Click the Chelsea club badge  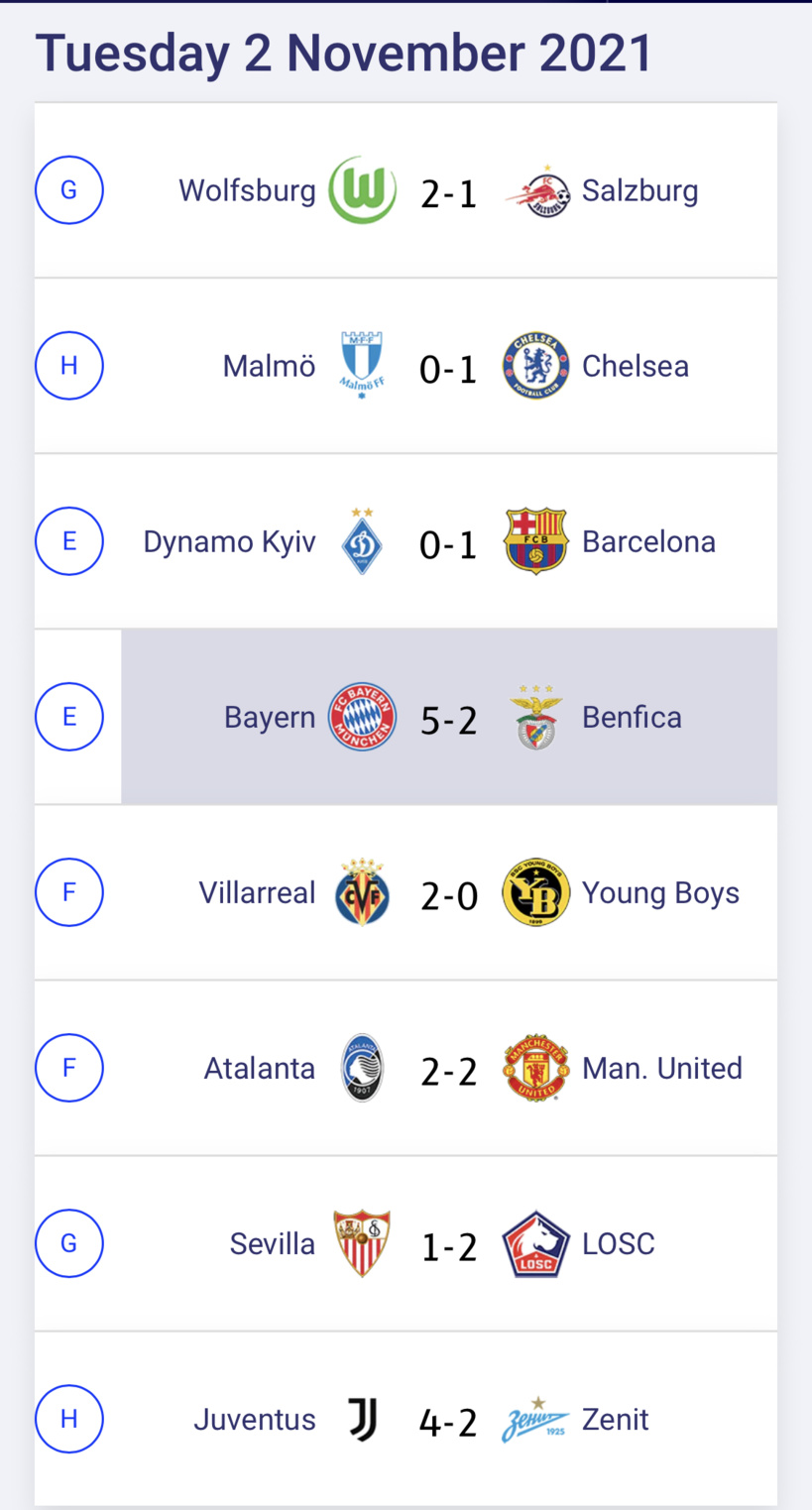(x=535, y=365)
